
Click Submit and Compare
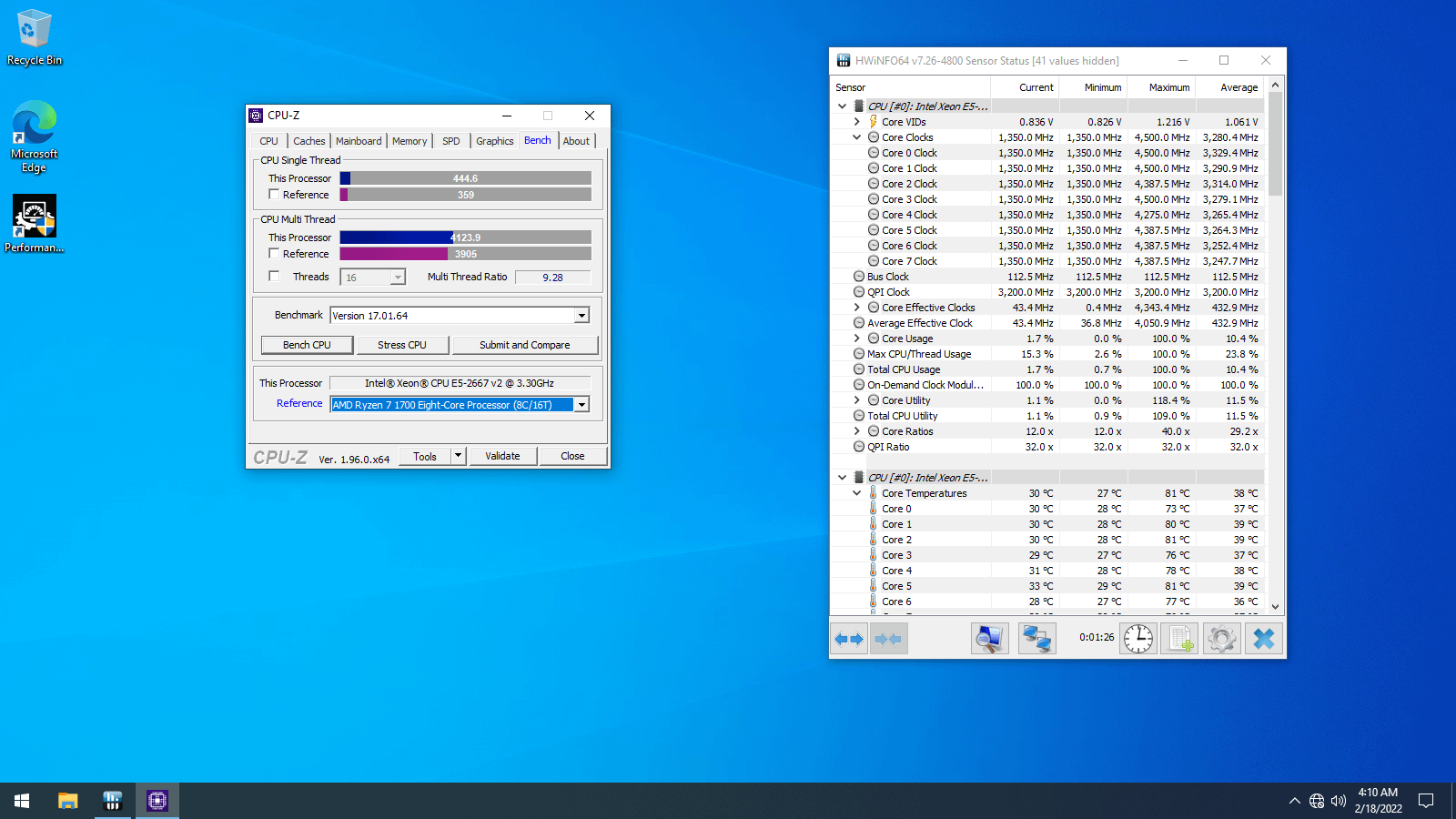(x=525, y=345)
